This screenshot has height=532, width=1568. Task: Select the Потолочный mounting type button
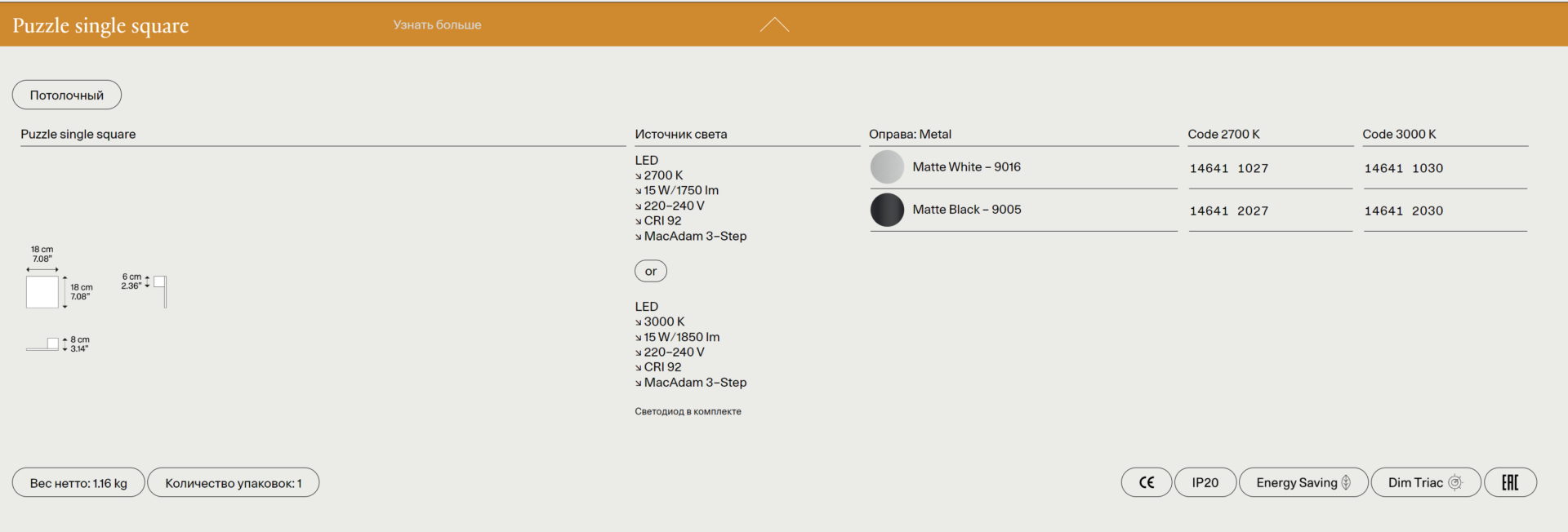click(67, 95)
